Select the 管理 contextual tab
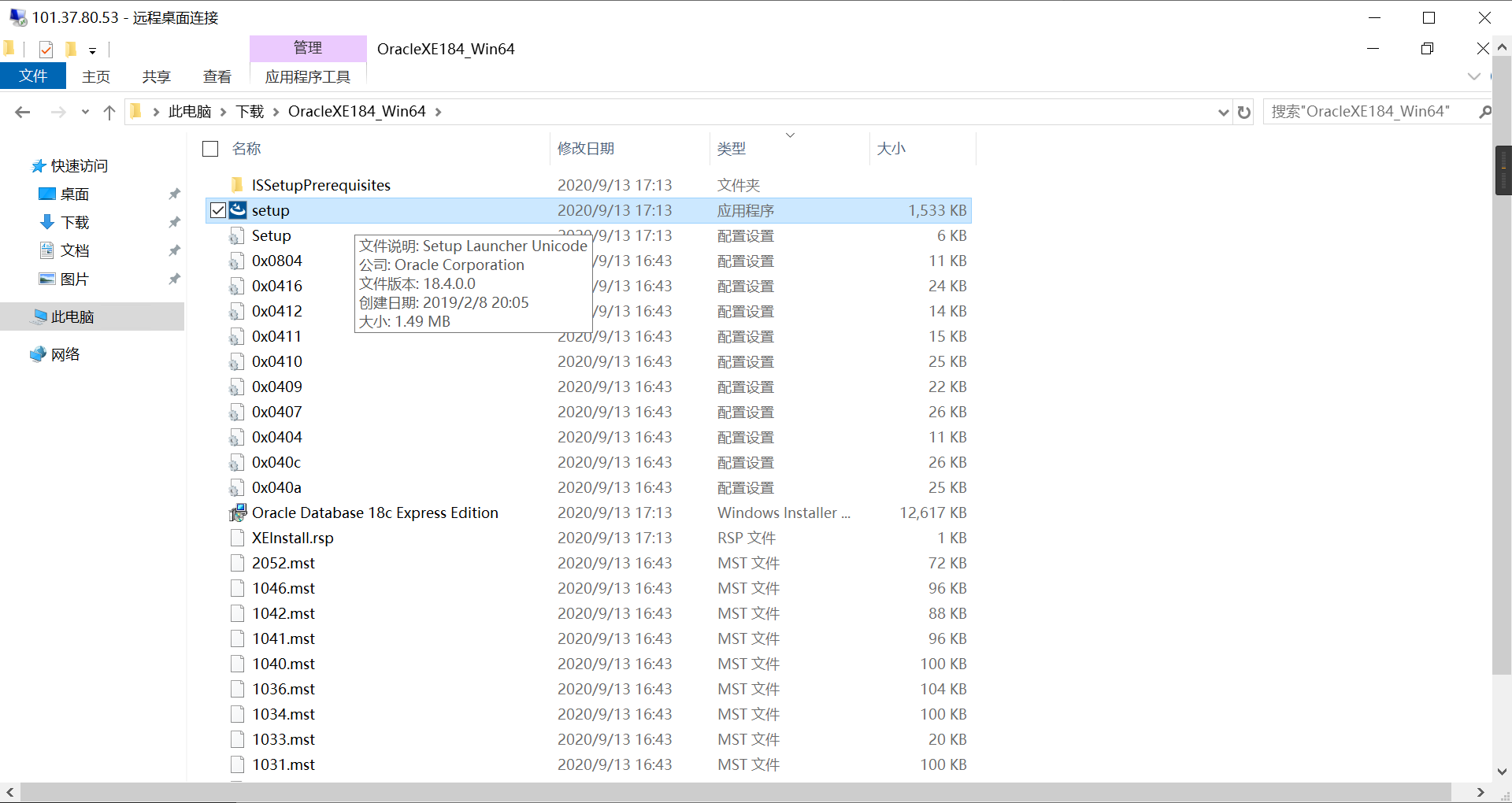 [308, 48]
